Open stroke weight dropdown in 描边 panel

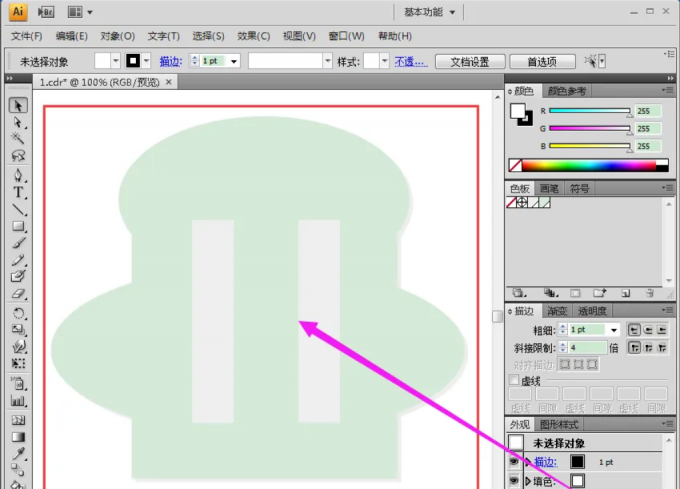[613, 330]
